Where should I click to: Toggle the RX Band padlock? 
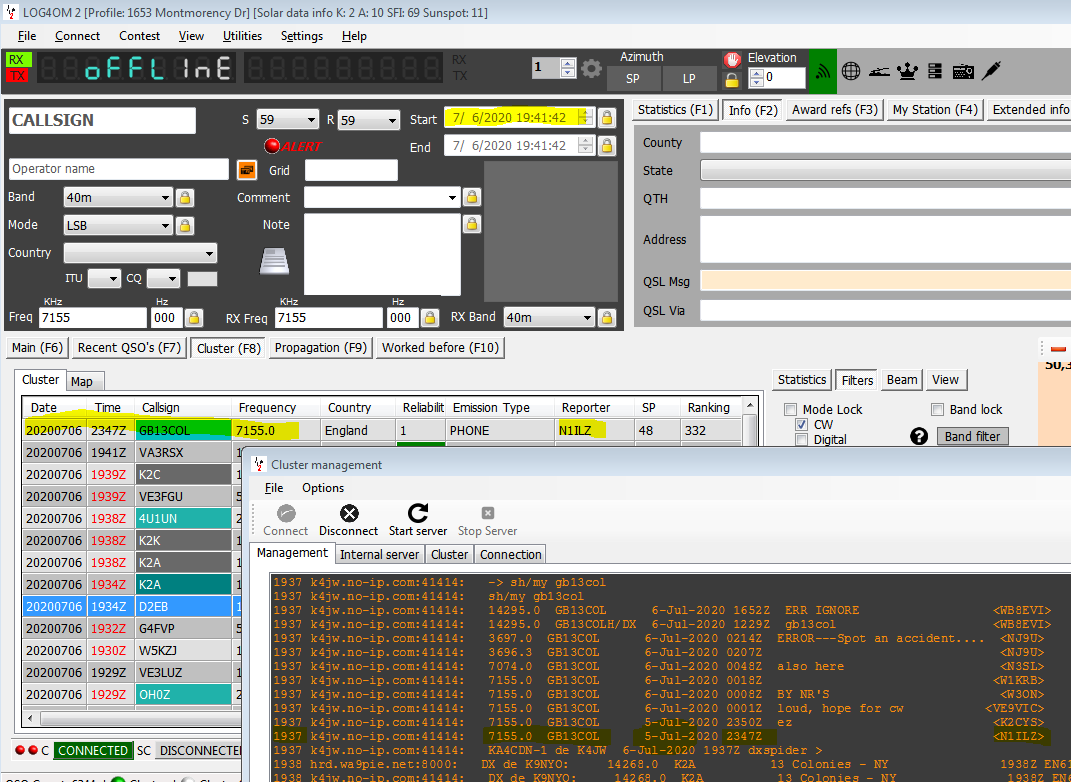[607, 318]
